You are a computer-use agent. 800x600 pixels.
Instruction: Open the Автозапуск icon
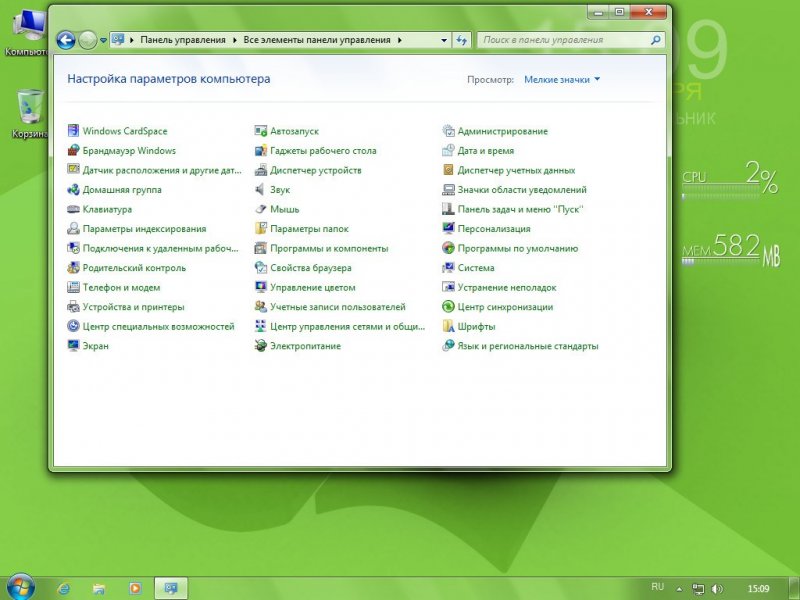[261, 131]
